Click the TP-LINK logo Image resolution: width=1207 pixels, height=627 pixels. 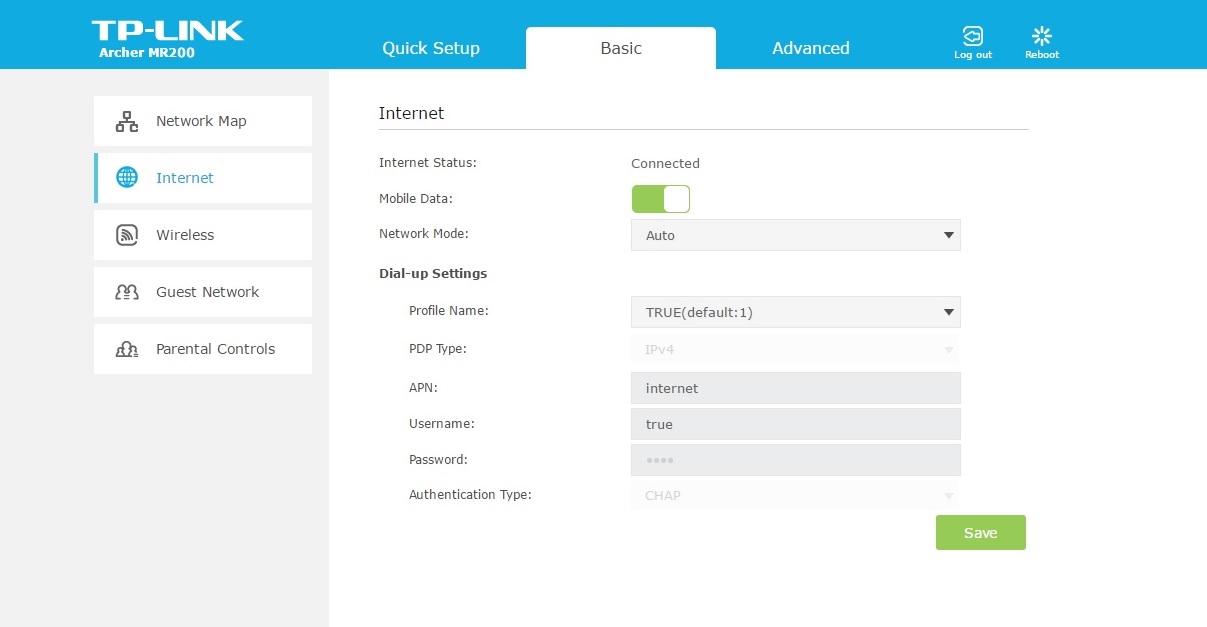pyautogui.click(x=167, y=31)
